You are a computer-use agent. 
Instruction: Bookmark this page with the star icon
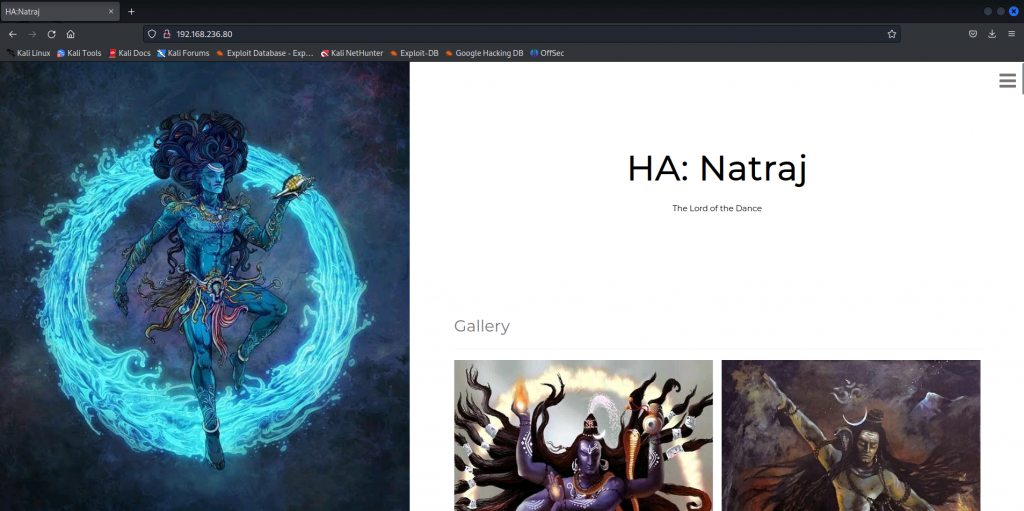pyautogui.click(x=891, y=34)
